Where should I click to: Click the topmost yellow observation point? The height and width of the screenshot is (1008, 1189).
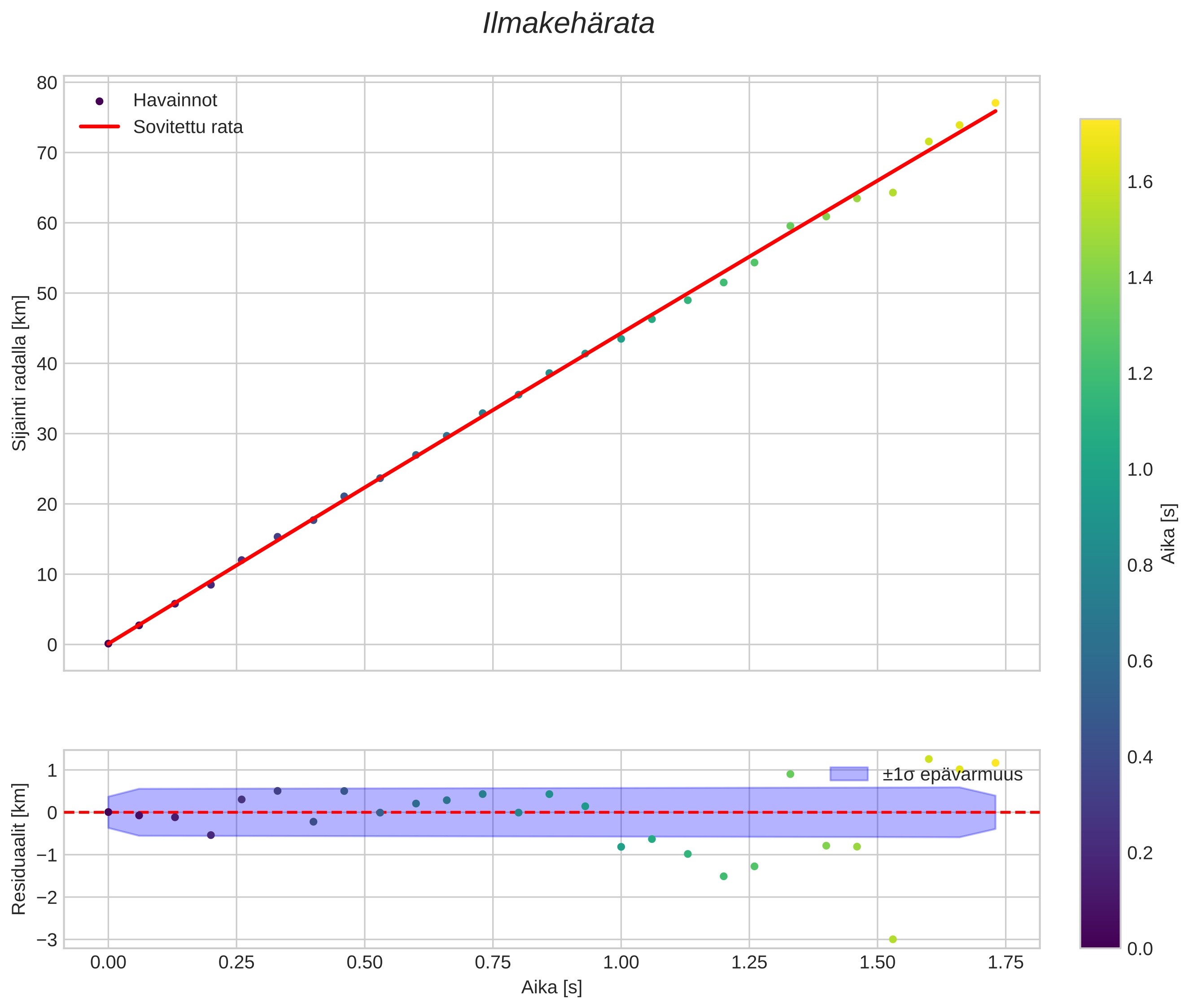pos(995,103)
